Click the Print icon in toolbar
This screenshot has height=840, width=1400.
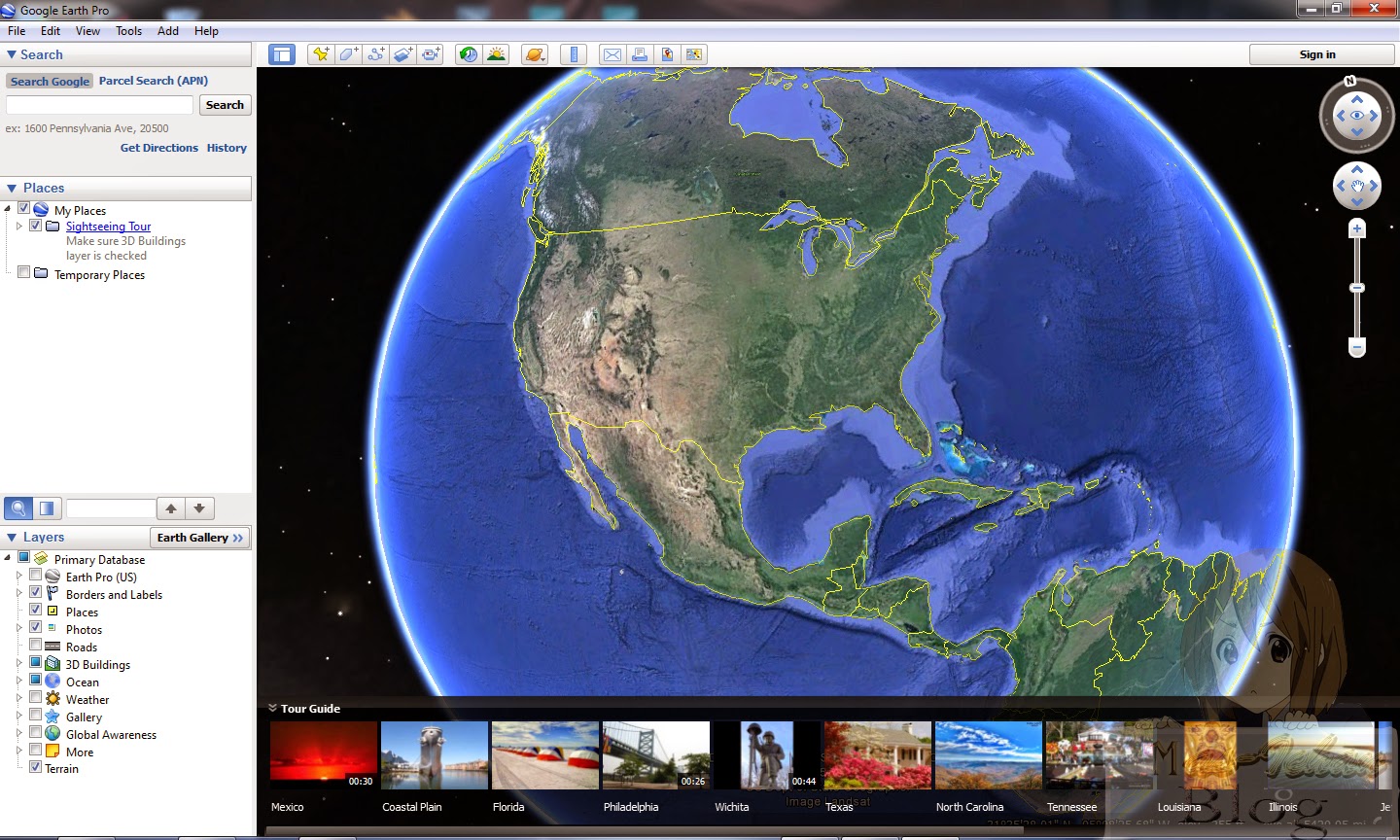tap(640, 54)
